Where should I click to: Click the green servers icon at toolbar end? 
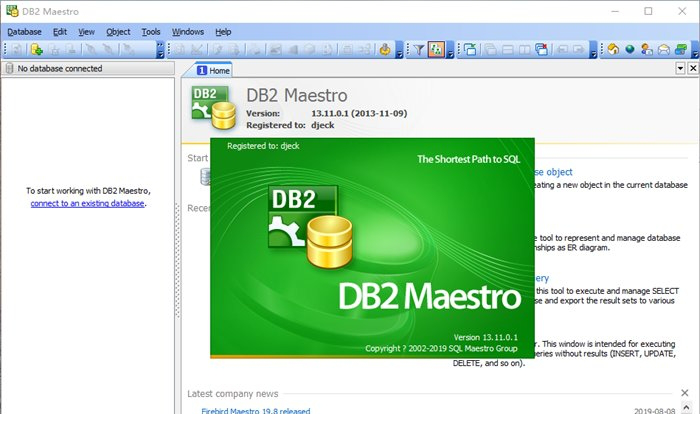point(681,50)
